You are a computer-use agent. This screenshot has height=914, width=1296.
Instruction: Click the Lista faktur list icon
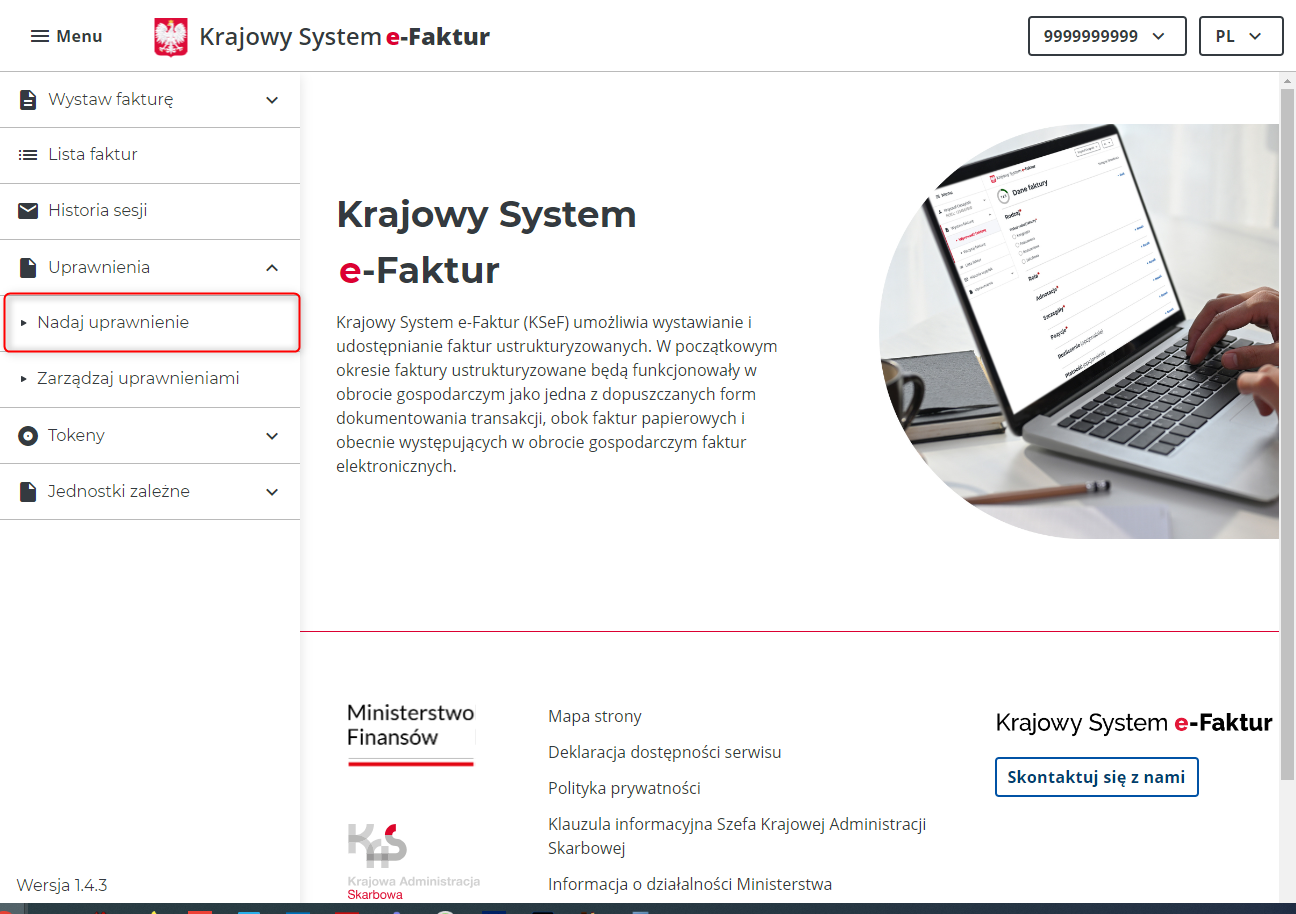click(28, 155)
